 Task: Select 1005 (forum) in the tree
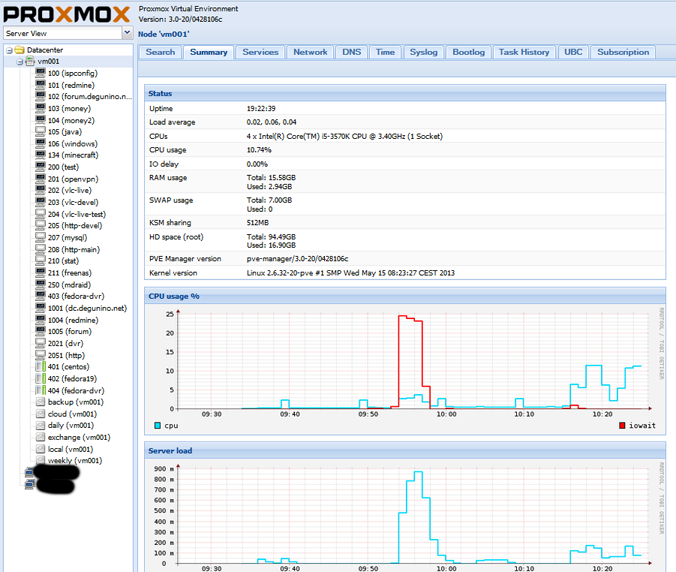pyautogui.click(x=70, y=331)
